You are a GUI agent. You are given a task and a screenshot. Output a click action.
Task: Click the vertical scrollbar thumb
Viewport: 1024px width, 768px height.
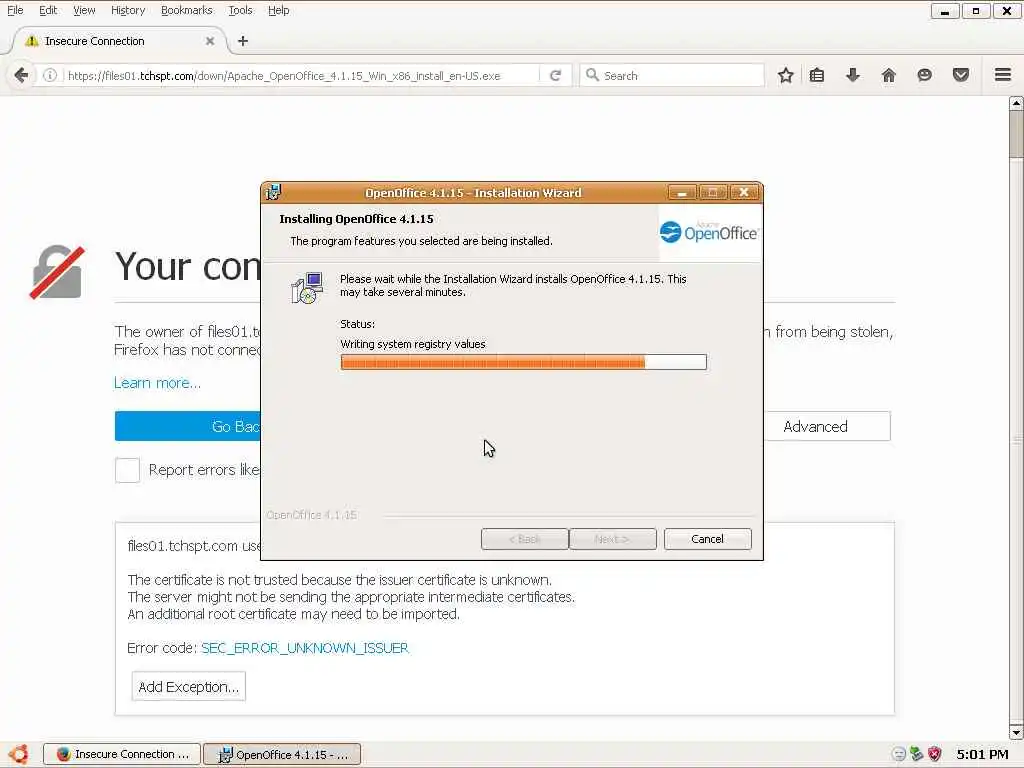pos(1016,135)
